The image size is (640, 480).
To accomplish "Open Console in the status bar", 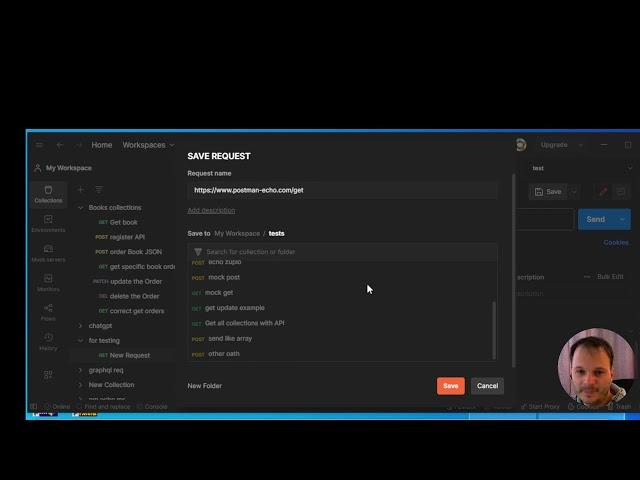I will (x=152, y=407).
